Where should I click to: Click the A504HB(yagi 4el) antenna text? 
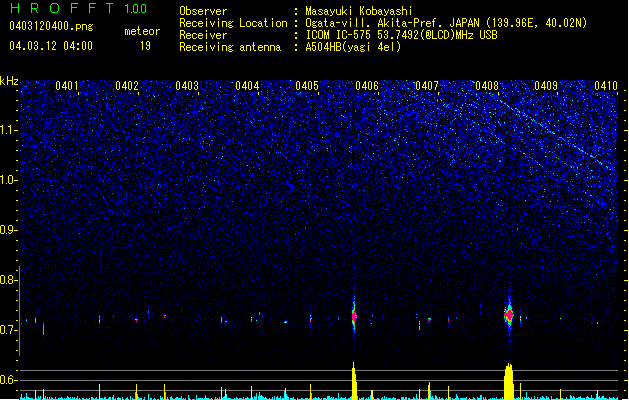tap(353, 47)
